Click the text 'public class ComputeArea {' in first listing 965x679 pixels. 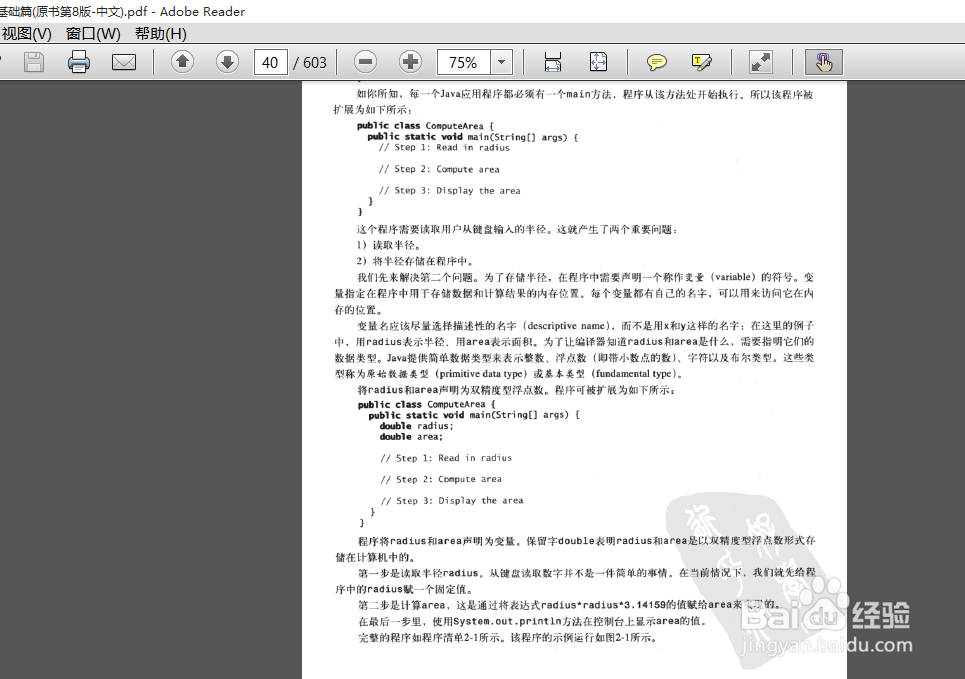click(x=425, y=126)
